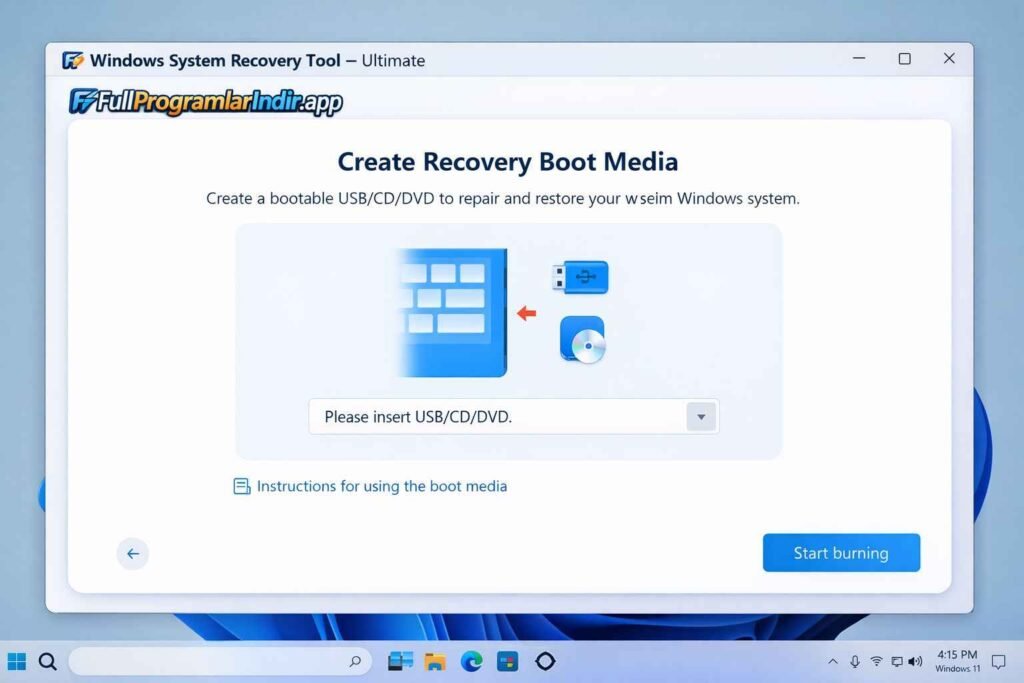Viewport: 1024px width, 683px height.
Task: Show hidden system tray icons chevron
Action: (833, 661)
